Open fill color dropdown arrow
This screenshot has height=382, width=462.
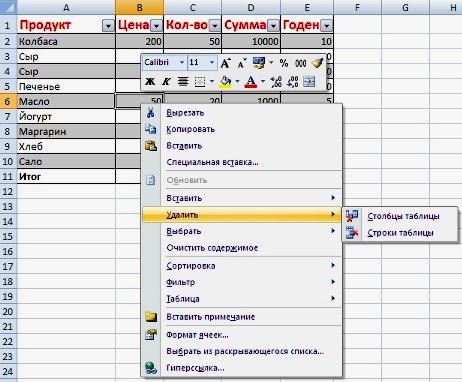[237, 81]
